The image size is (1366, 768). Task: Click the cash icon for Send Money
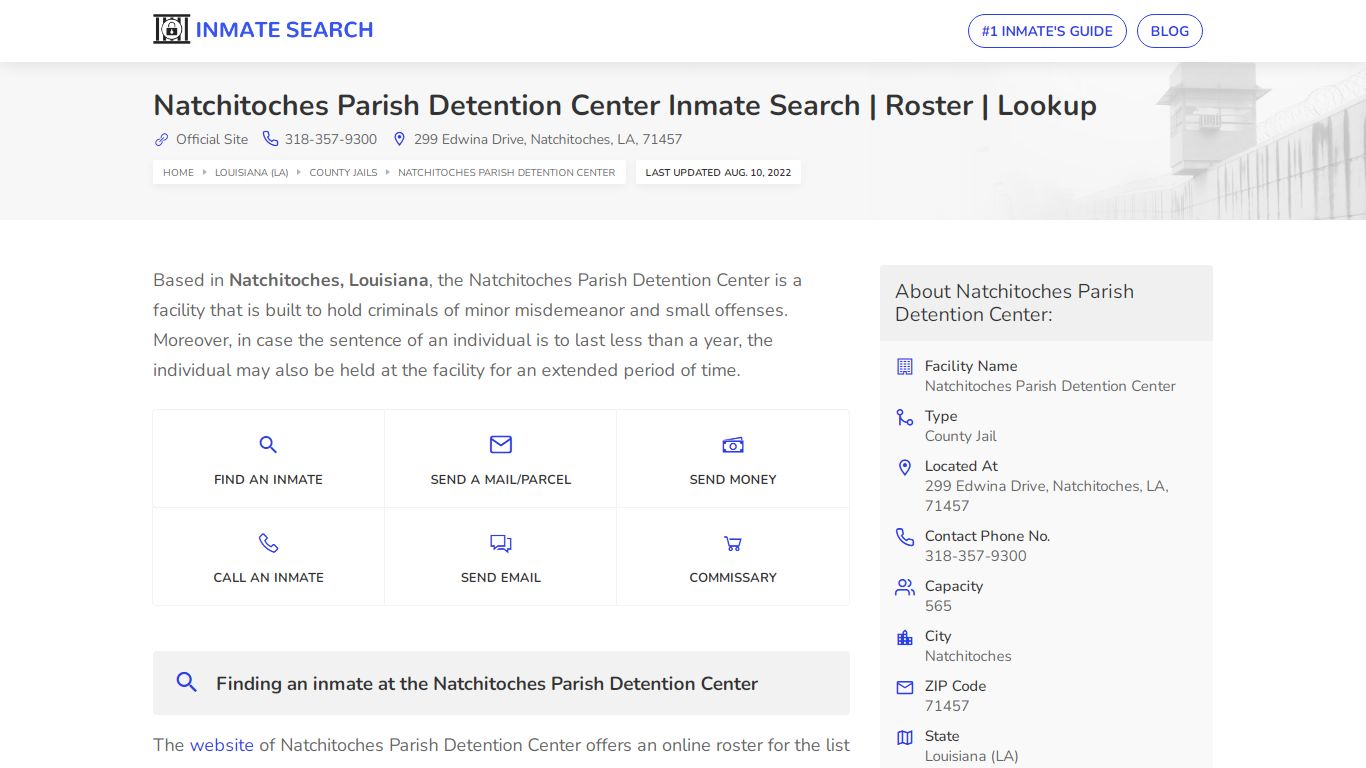coord(733,445)
